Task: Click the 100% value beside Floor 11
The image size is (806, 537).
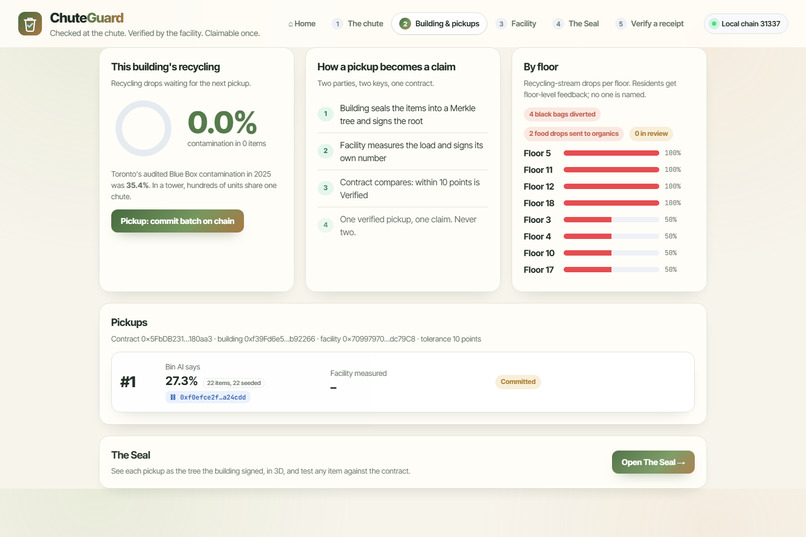Action: (672, 170)
